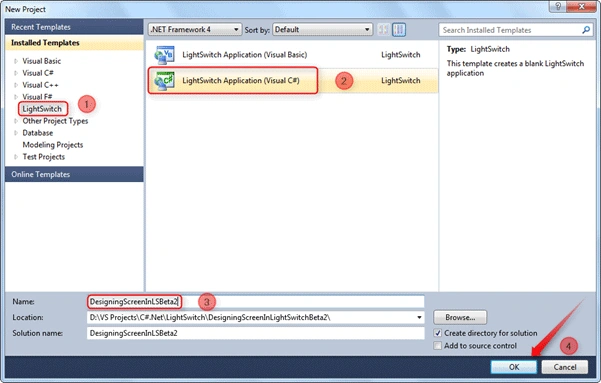Select Visual F# in templates tree
This screenshot has height=383, width=601.
[37, 97]
